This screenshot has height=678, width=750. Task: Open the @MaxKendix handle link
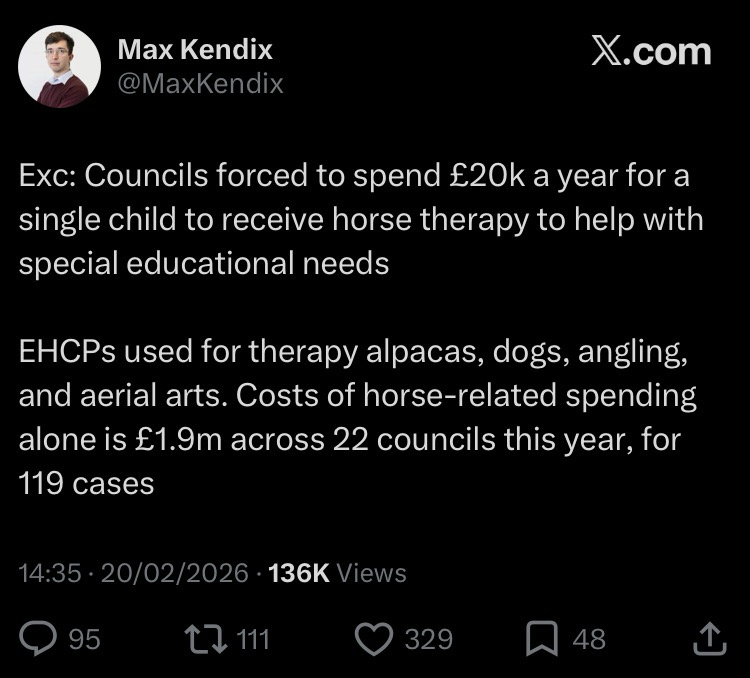tap(201, 84)
